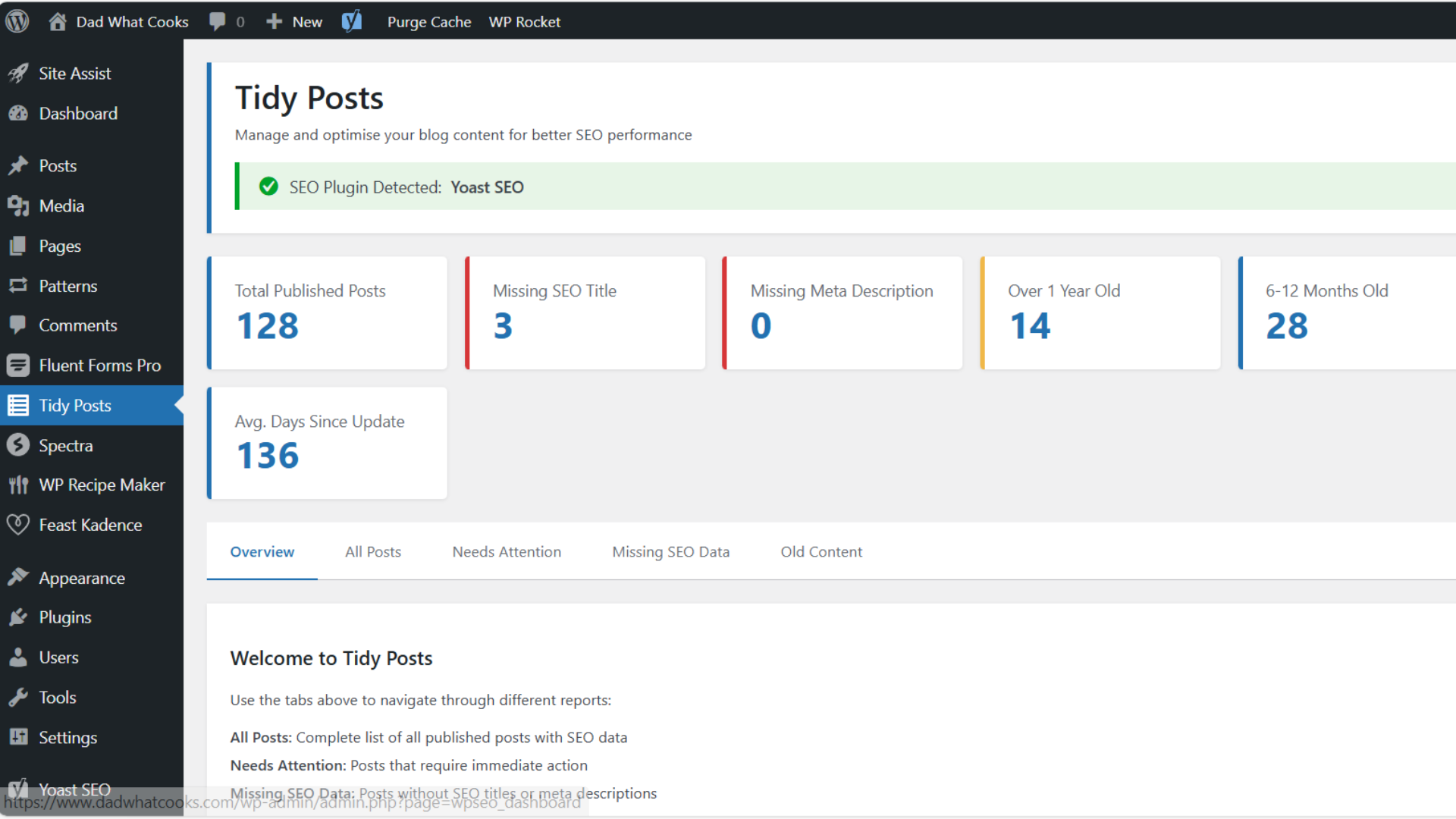Click the WP Recipe Maker utensils icon

pos(18,485)
